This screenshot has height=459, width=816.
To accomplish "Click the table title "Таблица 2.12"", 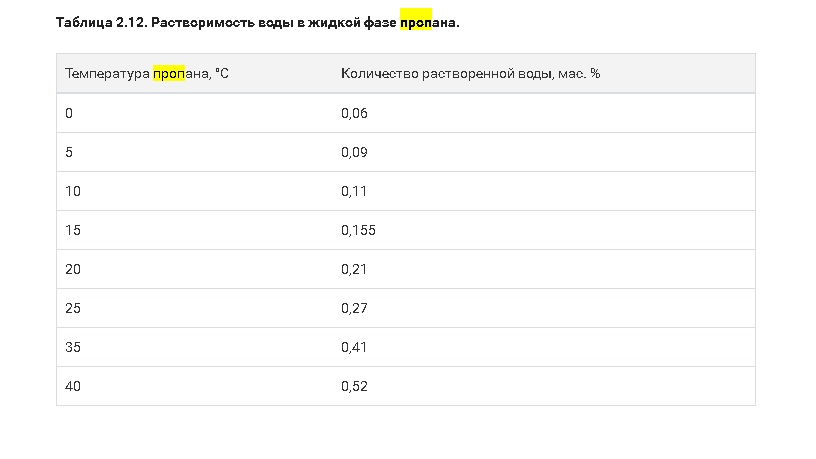I will click(x=100, y=21).
